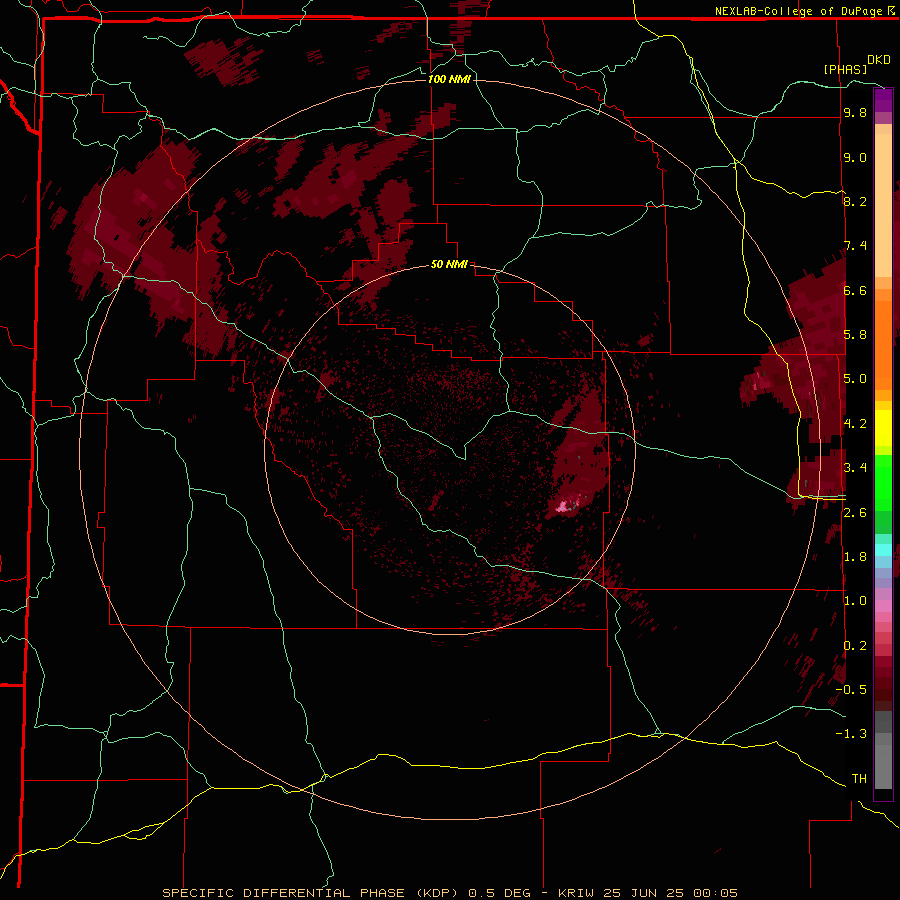Click the -0.5 scale value
The height and width of the screenshot is (900, 900).
point(851,689)
